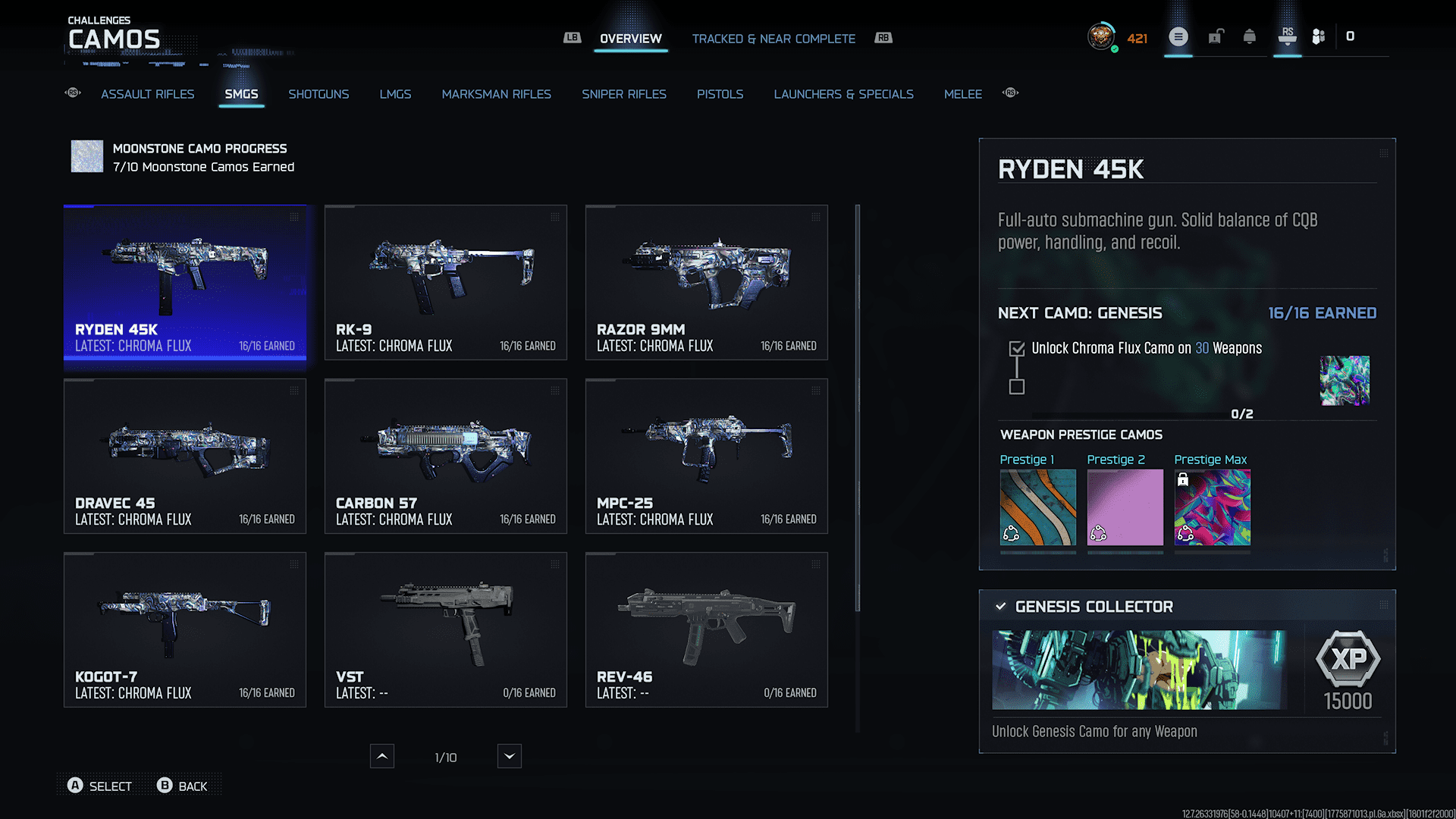Select the Prestige 2 pink camo swatch
The height and width of the screenshot is (819, 1456).
point(1125,507)
